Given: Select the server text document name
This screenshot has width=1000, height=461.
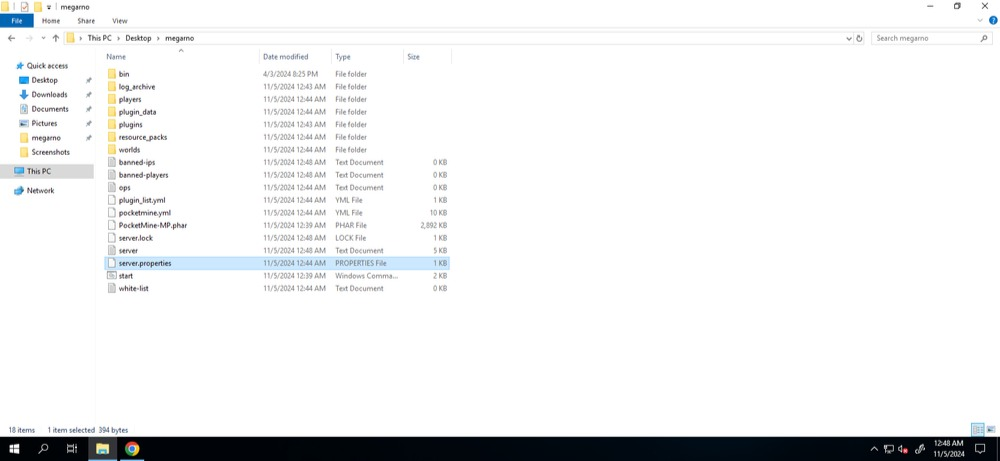Looking at the screenshot, I should (128, 251).
